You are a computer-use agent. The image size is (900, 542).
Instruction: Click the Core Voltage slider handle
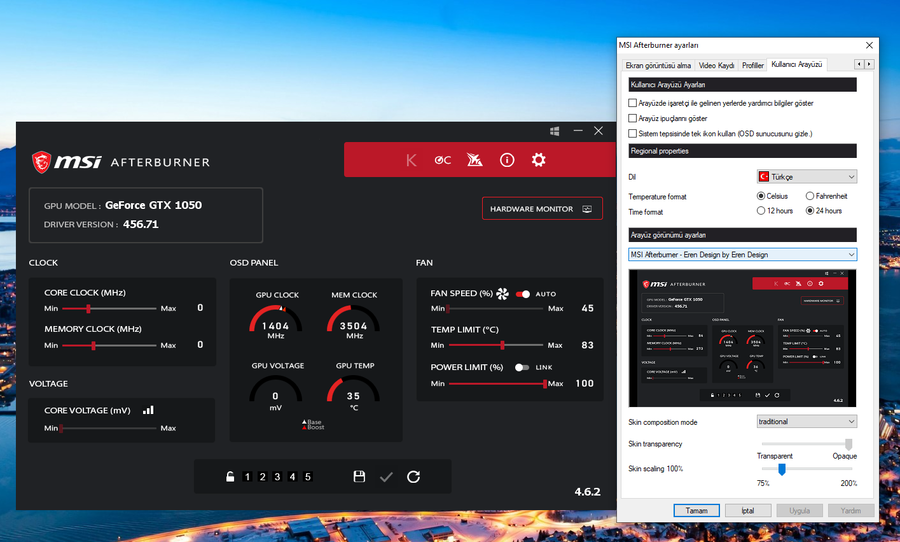click(61, 428)
